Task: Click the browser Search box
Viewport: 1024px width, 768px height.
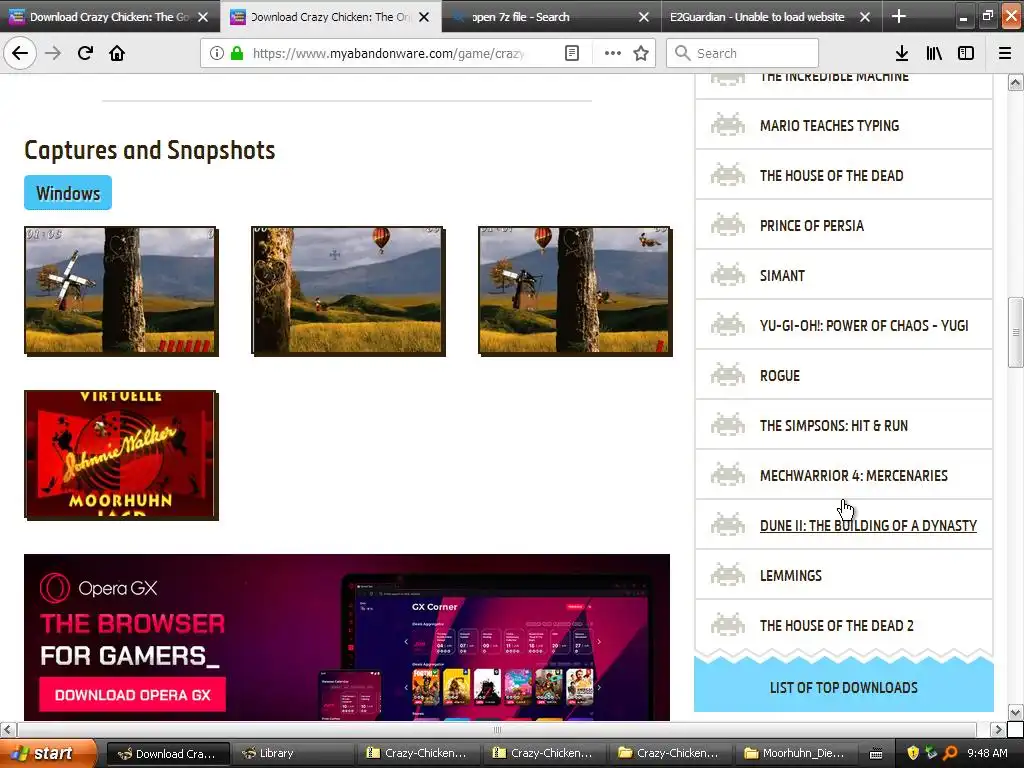Action: point(742,53)
